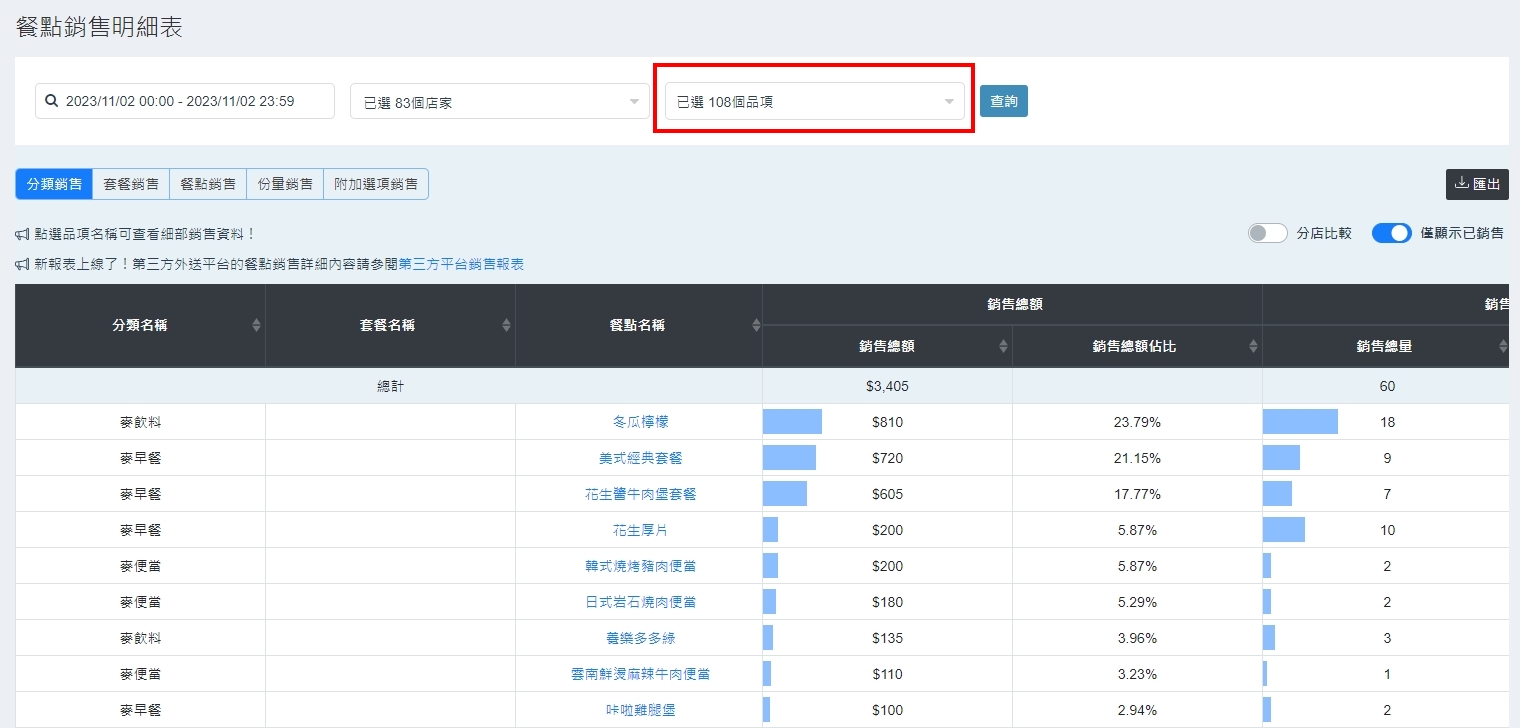Turn off the 僅顯示已銷售 toggle
The image size is (1520, 728).
1391,233
